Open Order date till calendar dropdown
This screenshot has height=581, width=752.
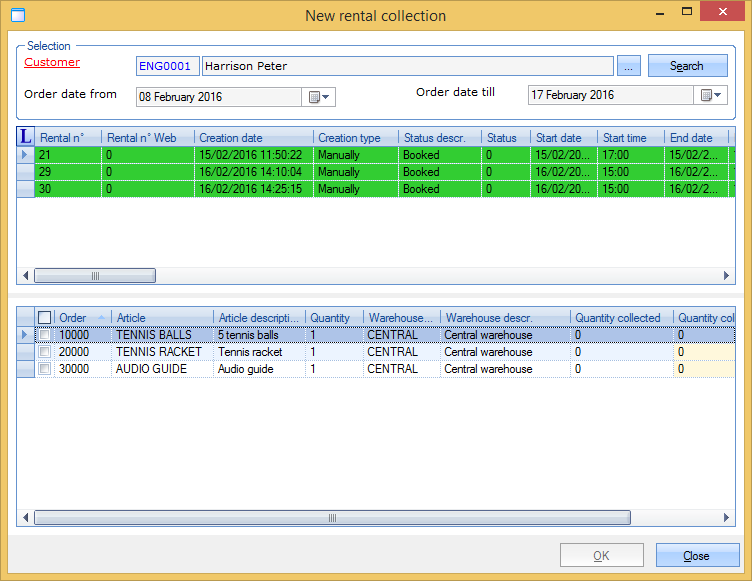coord(711,95)
